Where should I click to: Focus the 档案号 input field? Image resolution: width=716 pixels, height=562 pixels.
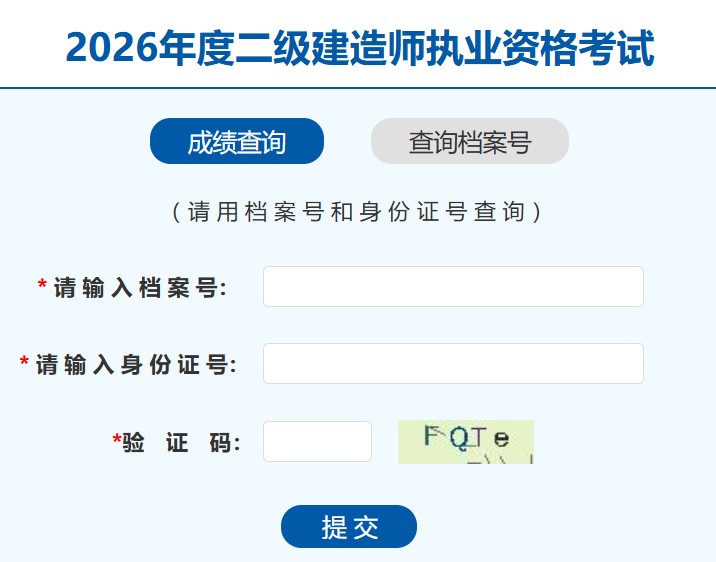(453, 287)
